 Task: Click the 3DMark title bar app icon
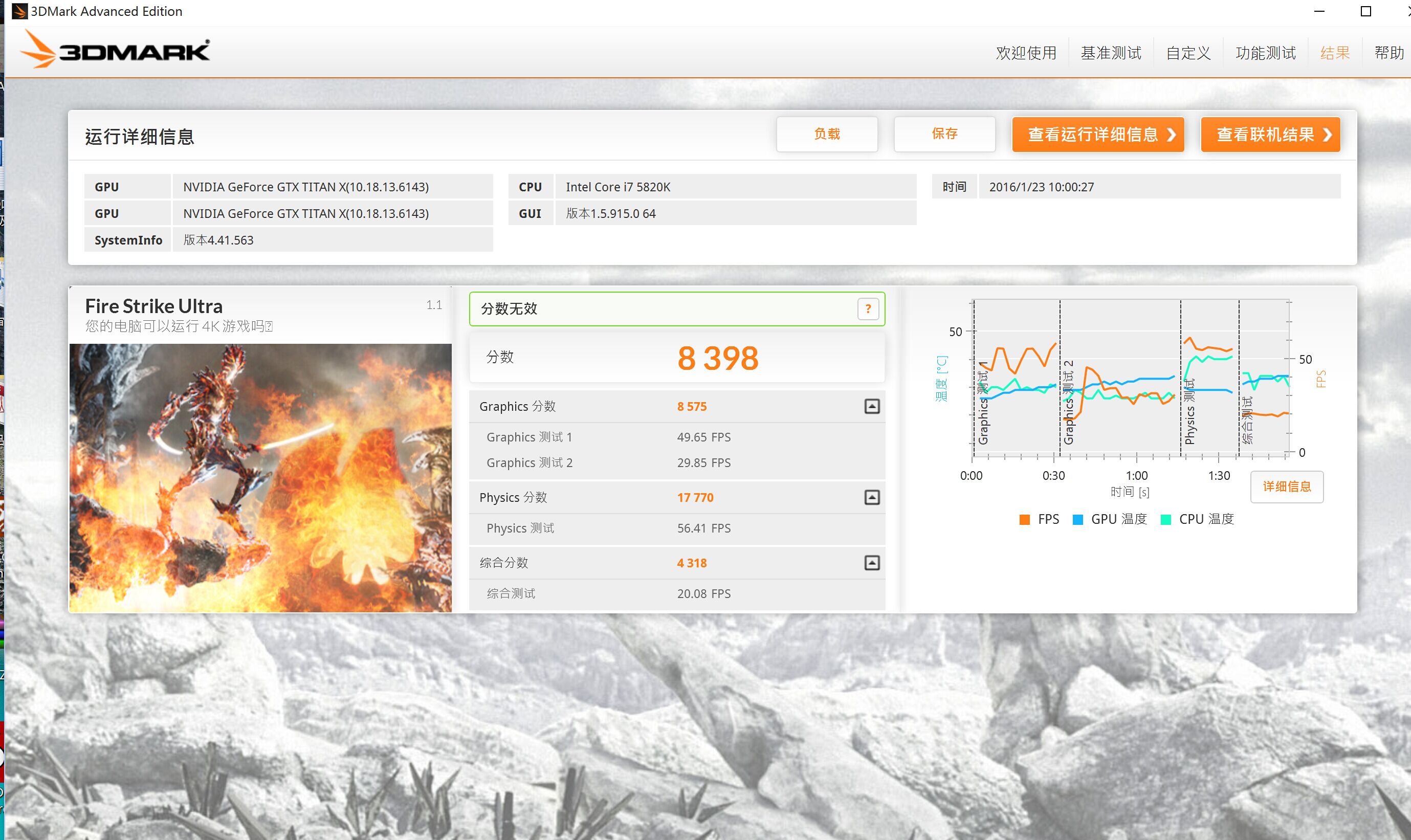click(x=19, y=11)
